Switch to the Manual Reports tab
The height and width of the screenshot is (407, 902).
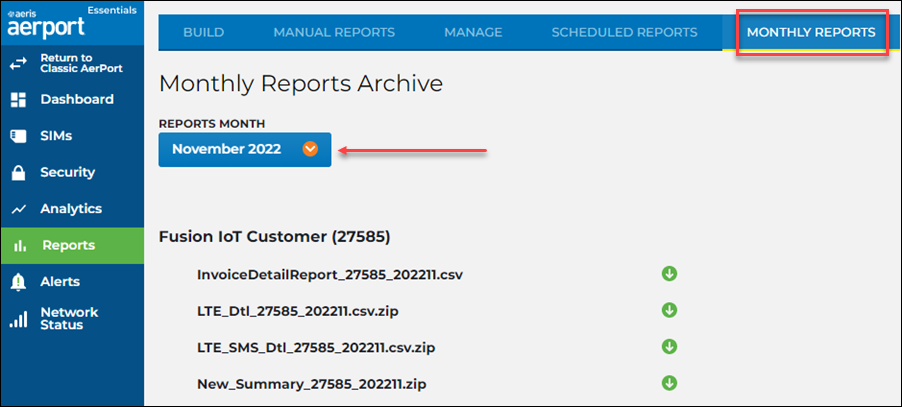pos(334,33)
